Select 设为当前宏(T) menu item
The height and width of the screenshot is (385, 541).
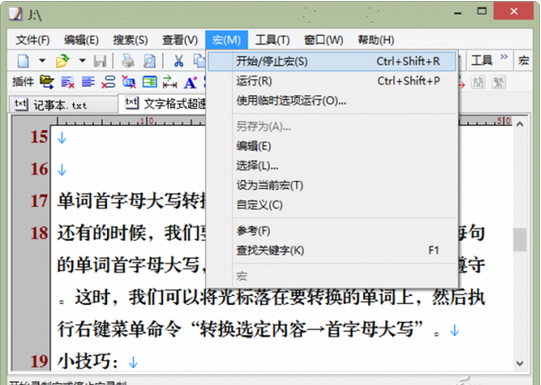coord(332,186)
